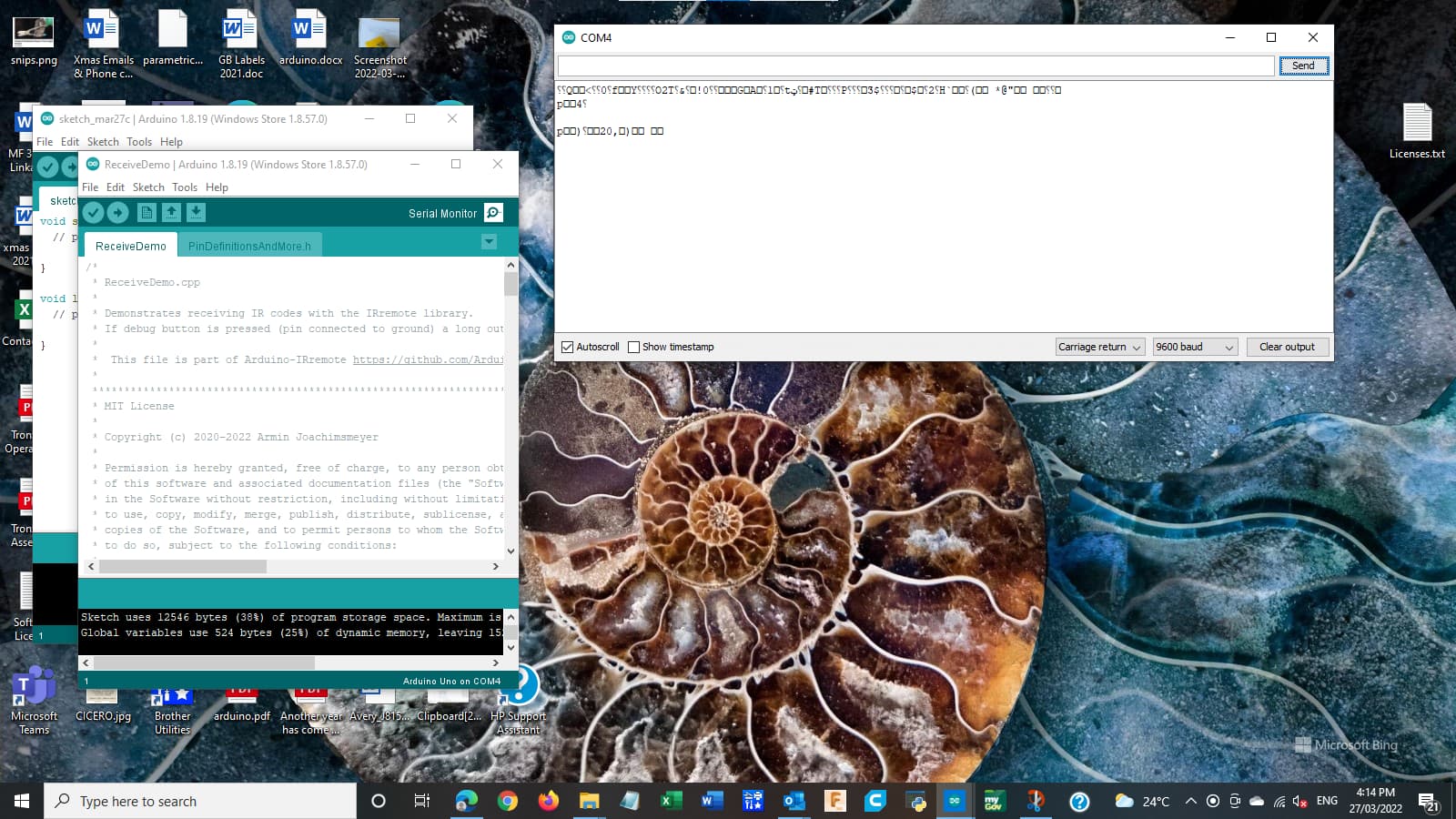1456x819 pixels.
Task: Open the tab options dropdown arrow
Action: [489, 242]
